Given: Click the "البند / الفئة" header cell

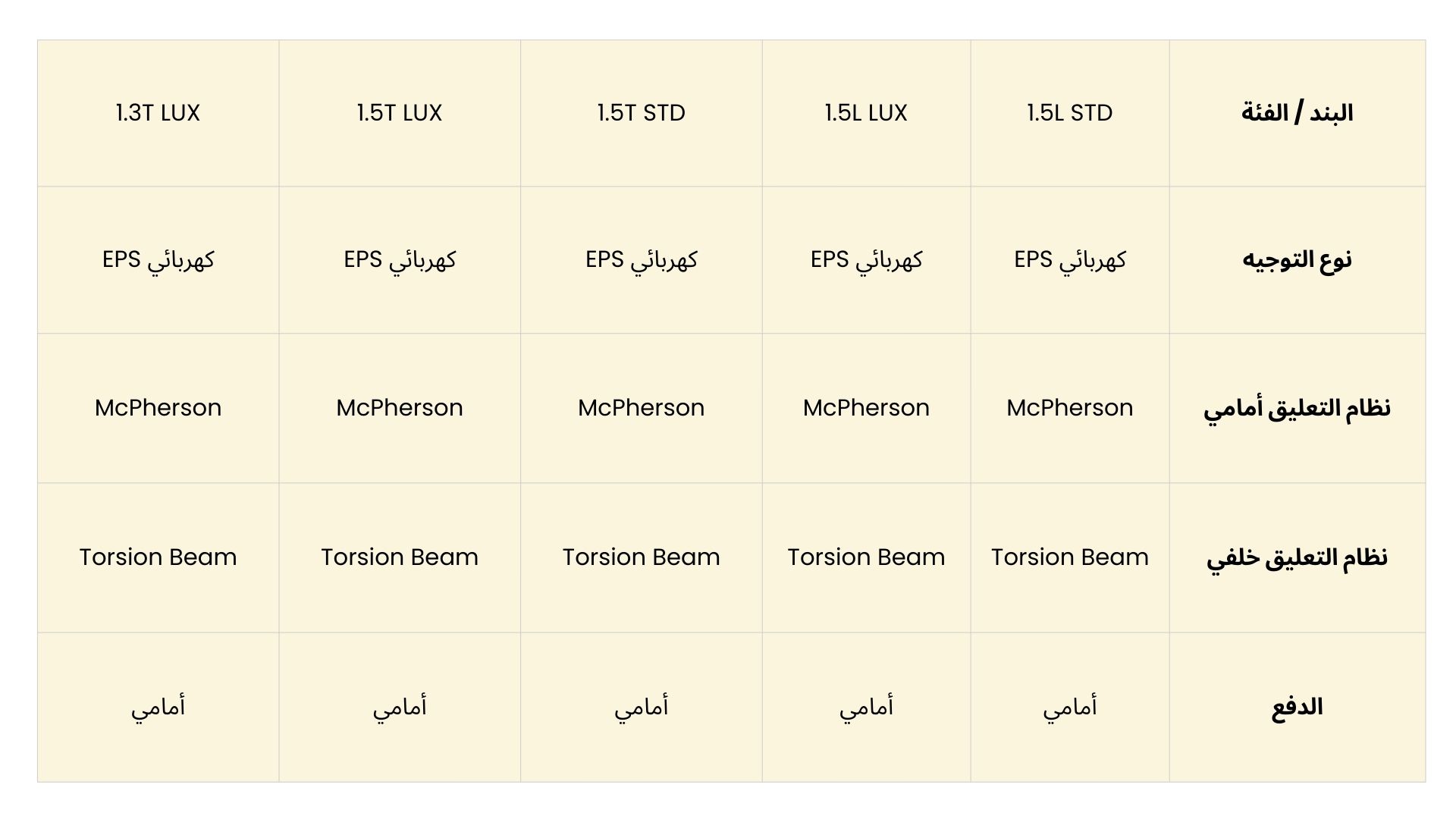Looking at the screenshot, I should pyautogui.click(x=1297, y=113).
